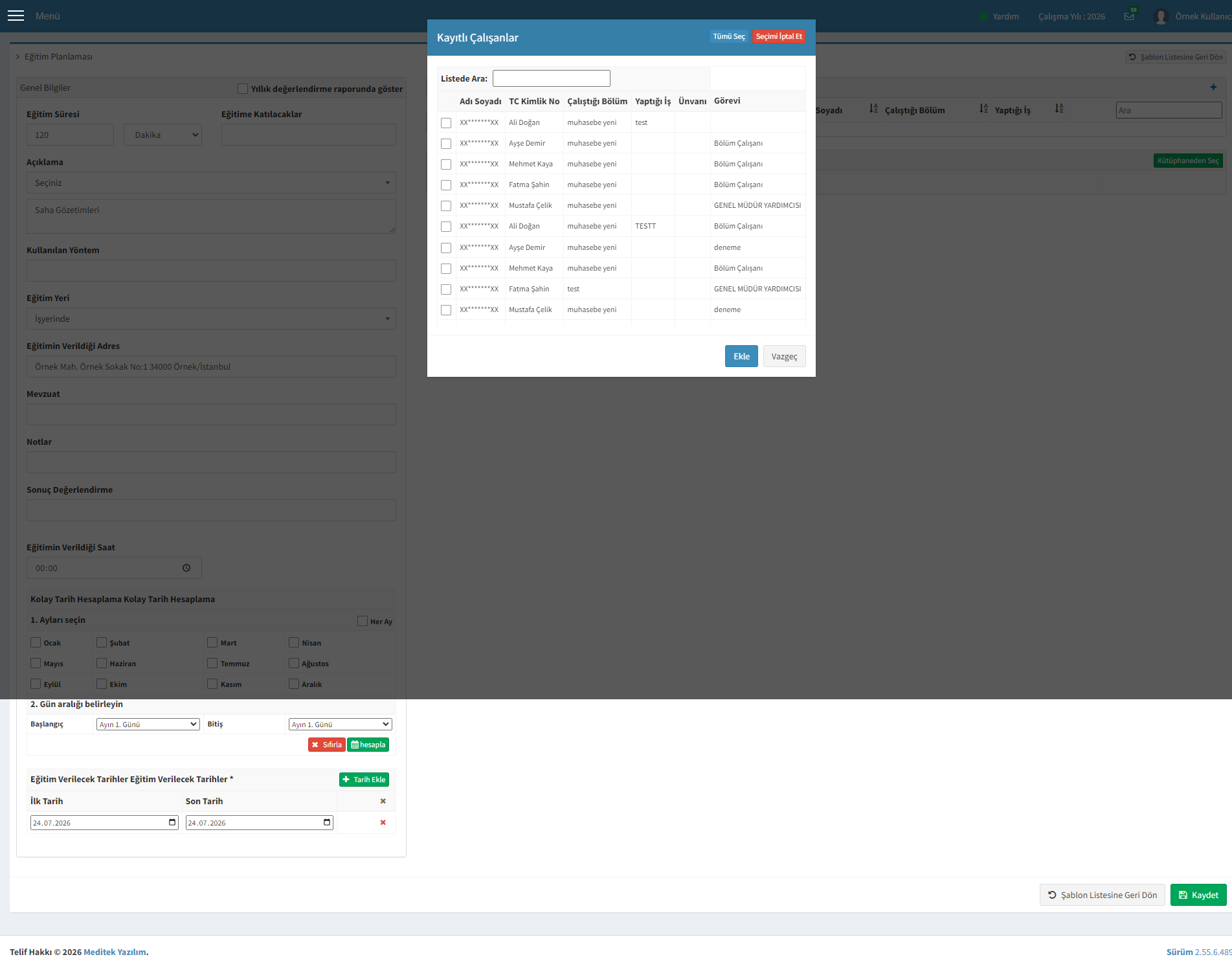Viewport: 1232px width, 968px height.
Task: Sort by Çalışığı Bölüm column icon
Action: click(983, 109)
